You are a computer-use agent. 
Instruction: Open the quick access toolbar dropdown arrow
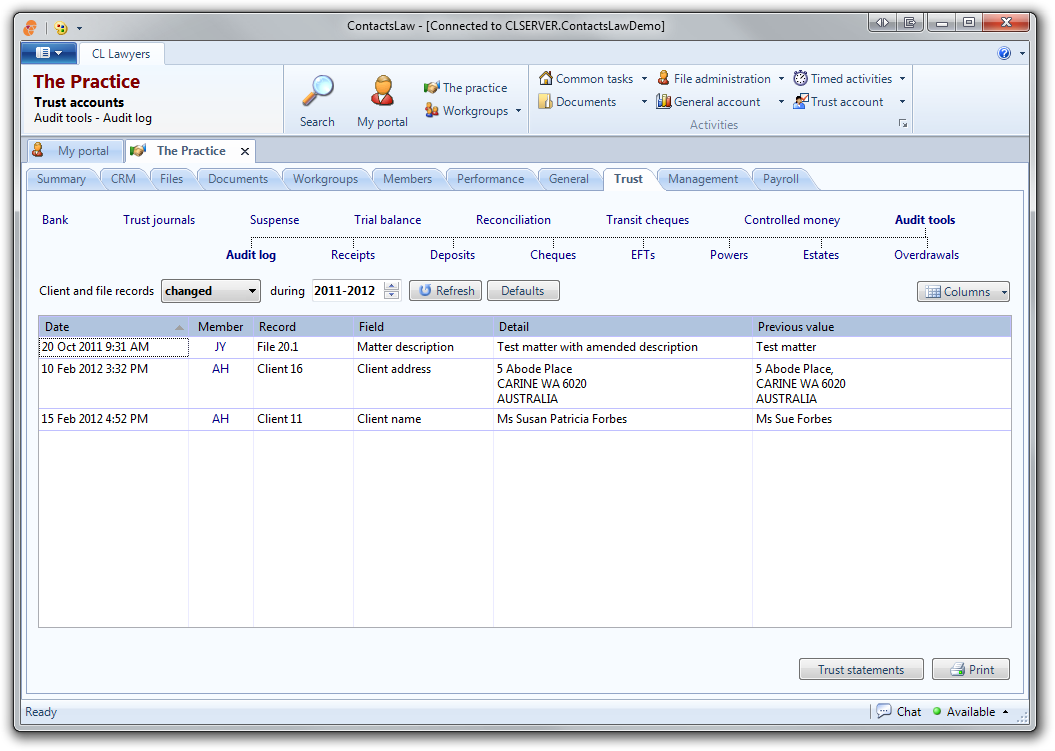pyautogui.click(x=79, y=28)
